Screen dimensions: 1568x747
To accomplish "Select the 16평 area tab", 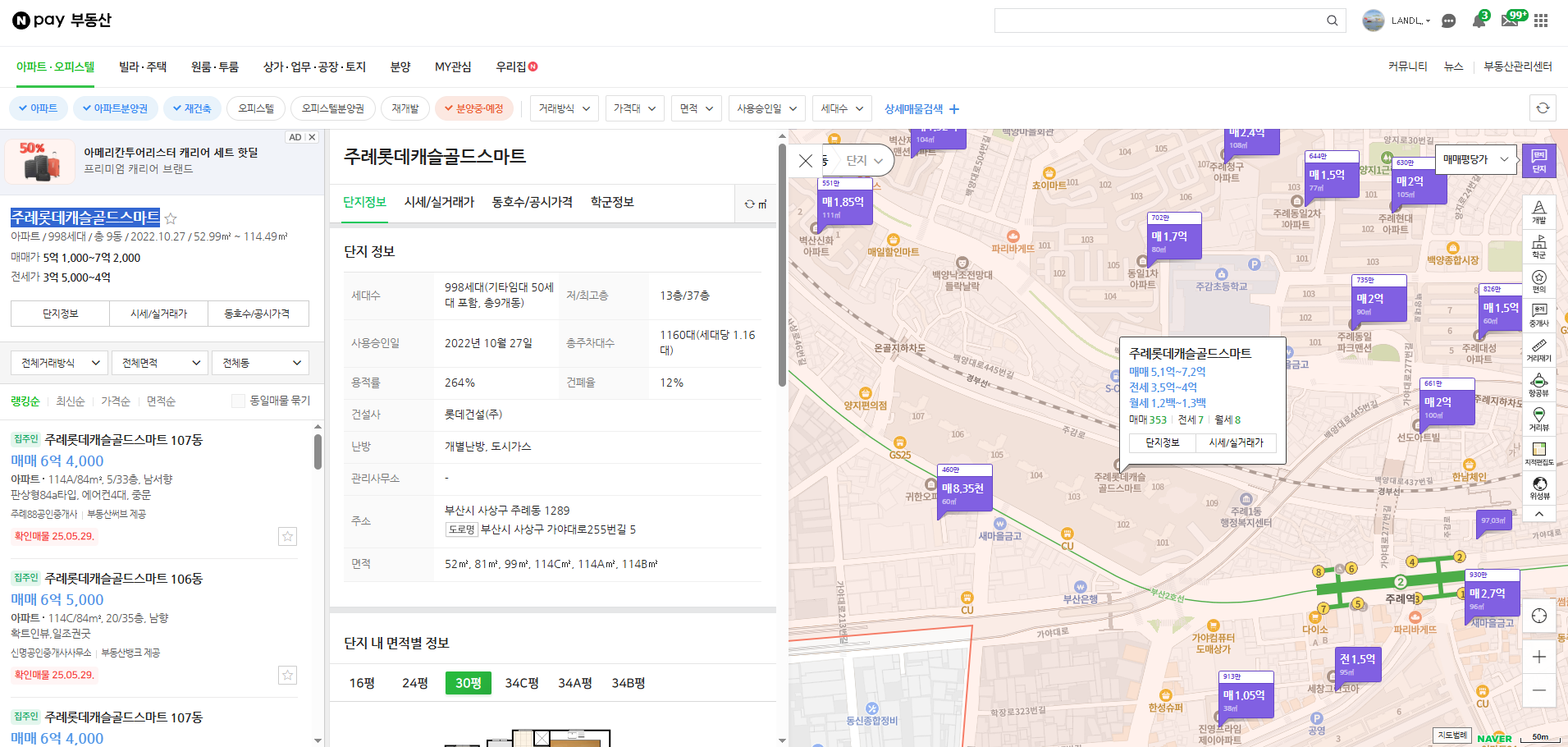I will click(362, 683).
